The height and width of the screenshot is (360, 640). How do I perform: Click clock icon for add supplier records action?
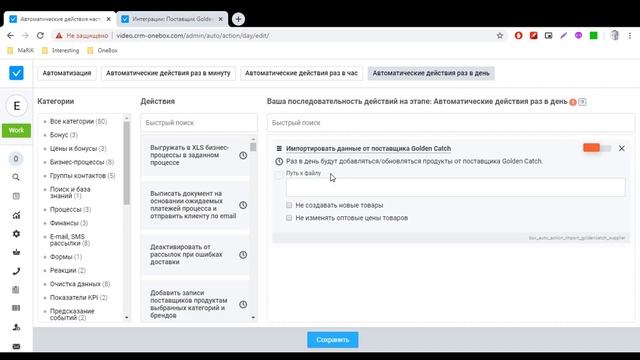(243, 304)
